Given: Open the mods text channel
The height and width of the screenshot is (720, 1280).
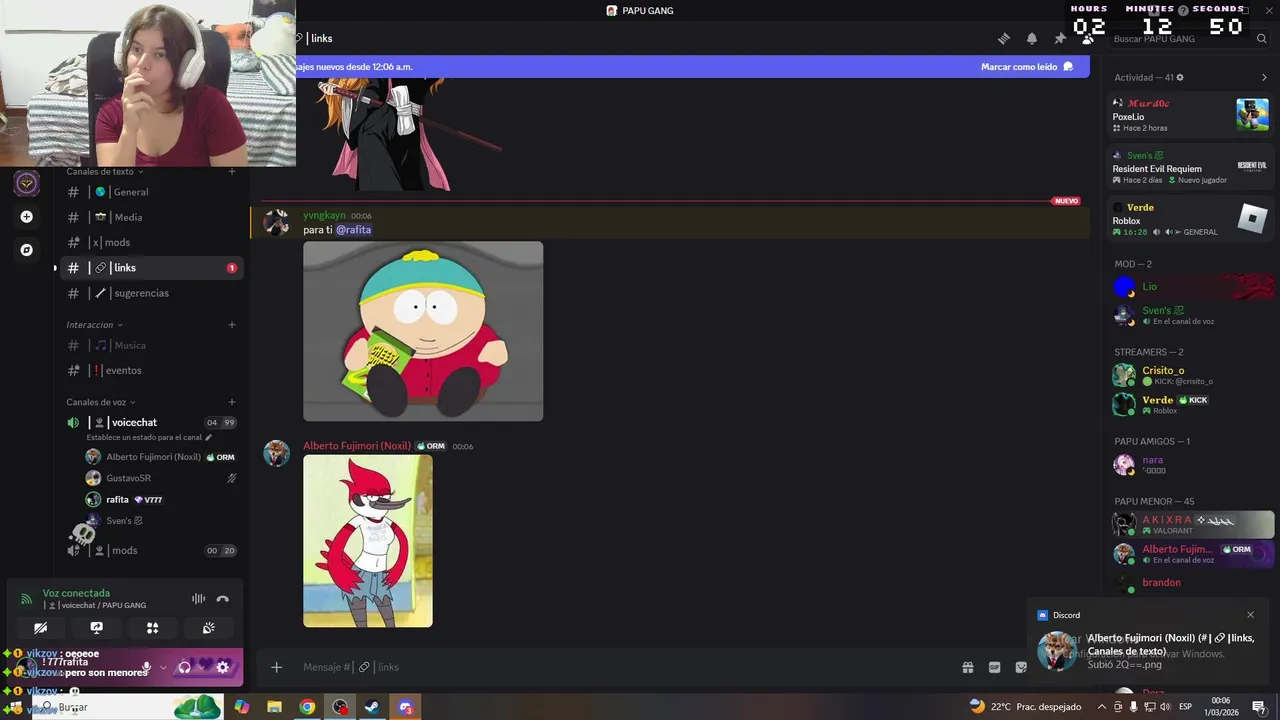Looking at the screenshot, I should click(150, 242).
